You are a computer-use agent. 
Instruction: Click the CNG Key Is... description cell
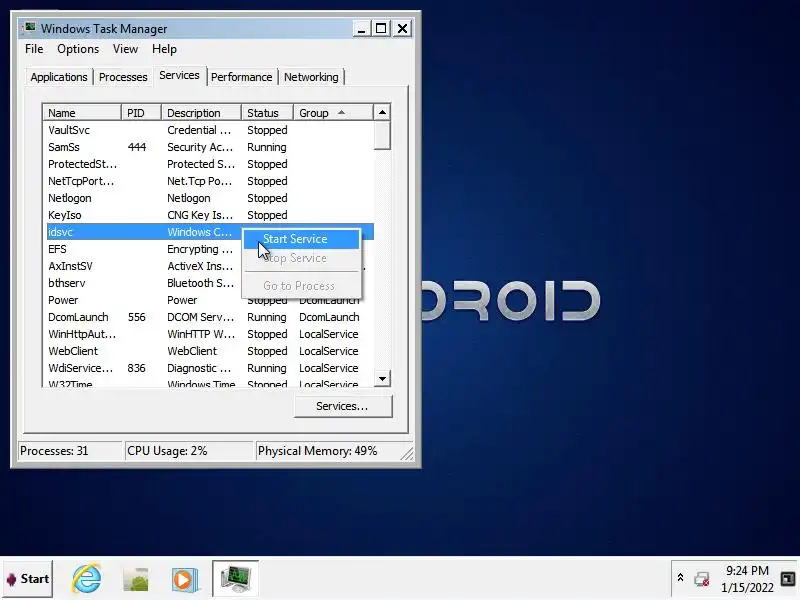[200, 215]
